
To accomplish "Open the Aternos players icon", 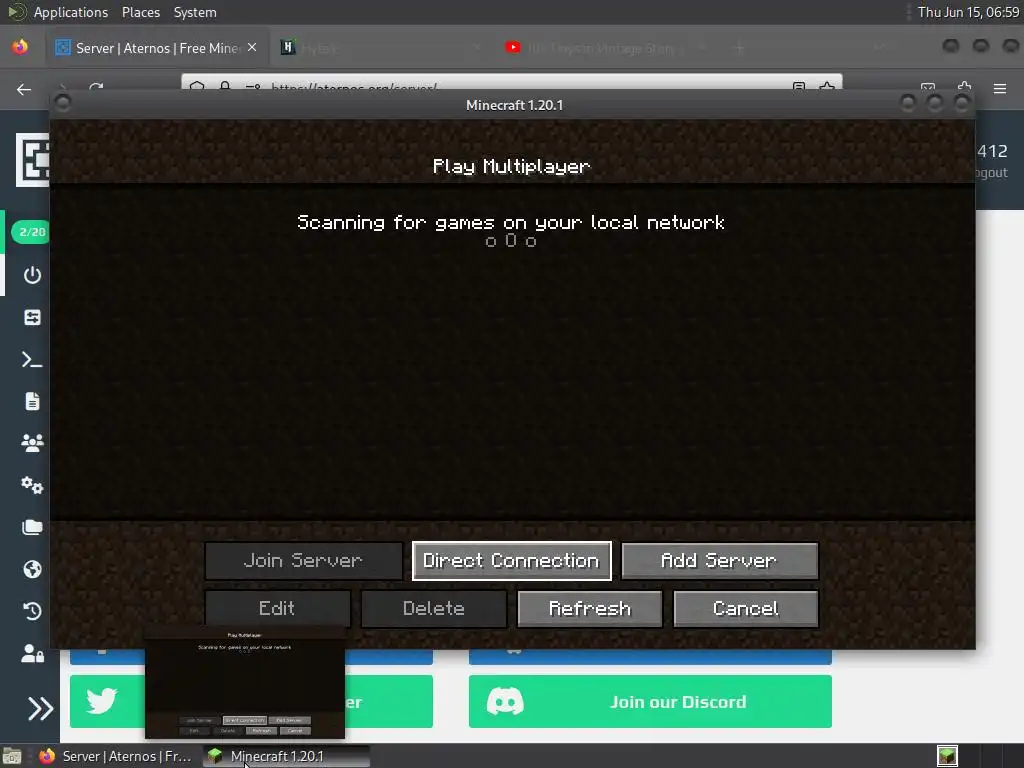I will [32, 443].
